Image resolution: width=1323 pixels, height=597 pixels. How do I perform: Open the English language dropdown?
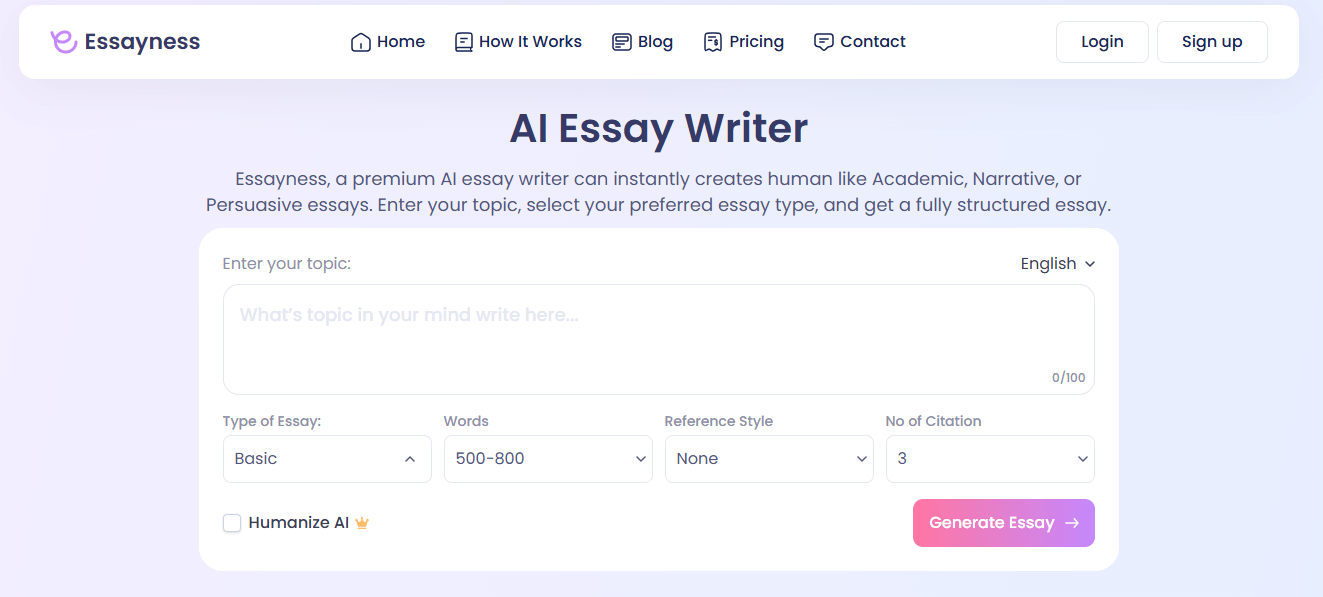pyautogui.click(x=1057, y=263)
